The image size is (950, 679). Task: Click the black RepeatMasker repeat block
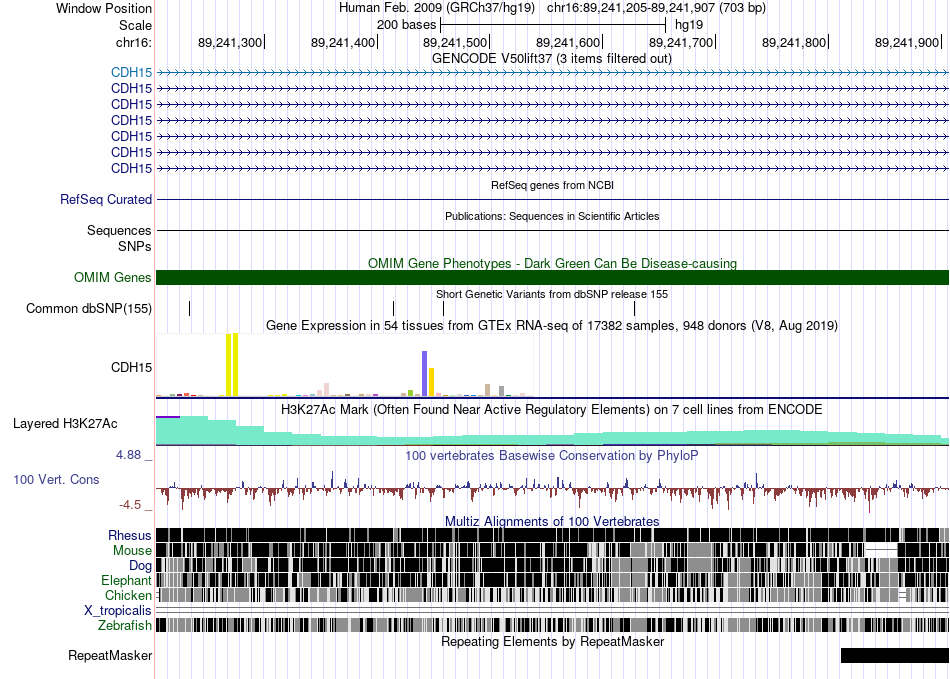[x=895, y=655]
